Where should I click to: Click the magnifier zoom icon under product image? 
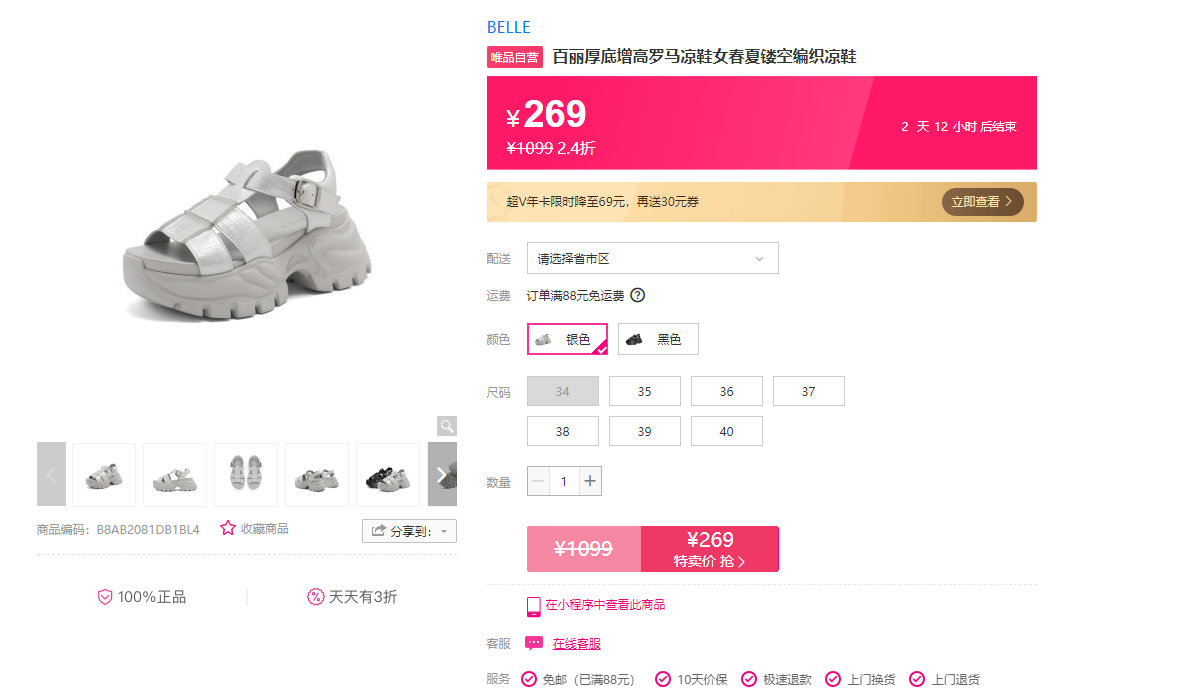447,426
